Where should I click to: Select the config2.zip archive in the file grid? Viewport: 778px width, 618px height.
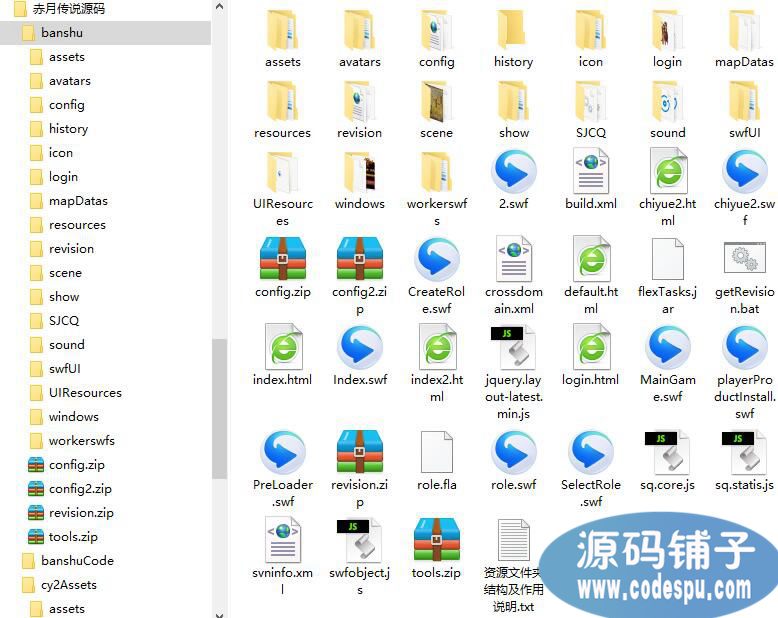[360, 258]
